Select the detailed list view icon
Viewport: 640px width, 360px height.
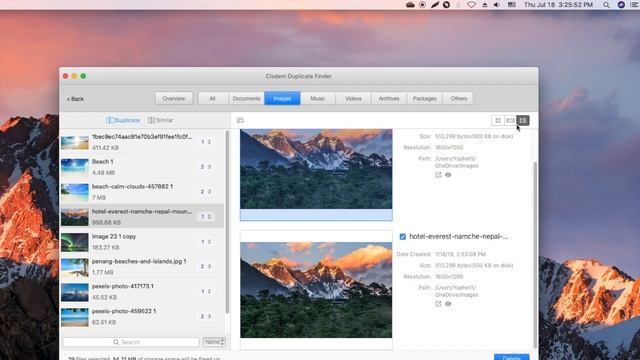(523, 120)
